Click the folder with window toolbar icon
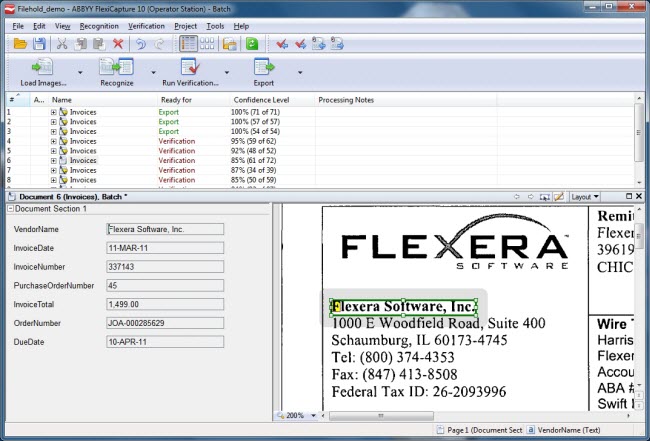The height and width of the screenshot is (441, 650). (230, 44)
